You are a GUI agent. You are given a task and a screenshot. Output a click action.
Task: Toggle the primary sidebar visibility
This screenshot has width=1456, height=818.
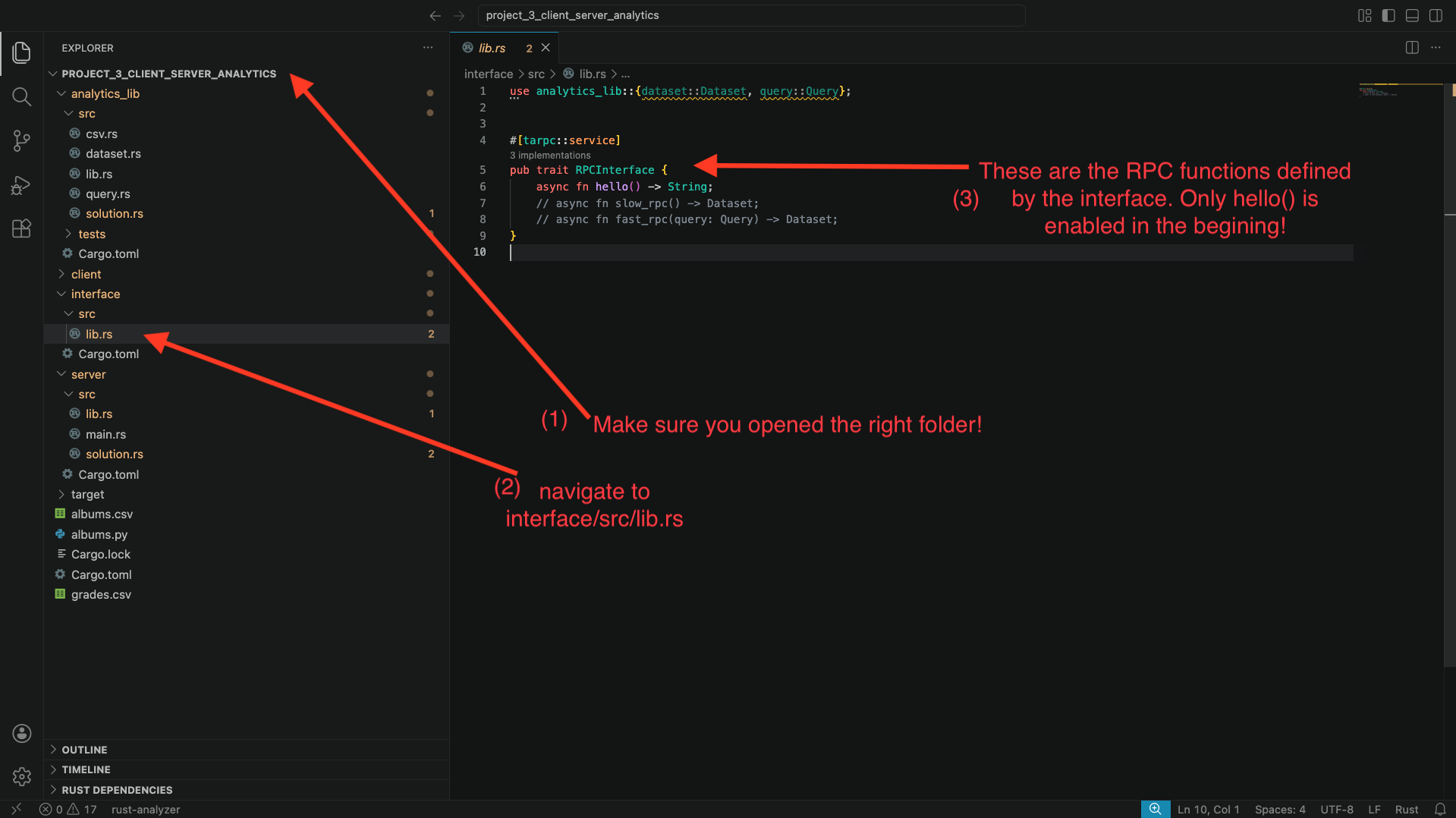(x=1388, y=15)
